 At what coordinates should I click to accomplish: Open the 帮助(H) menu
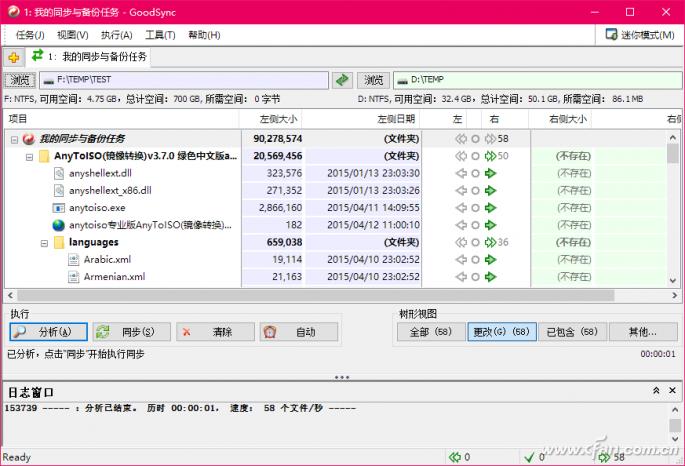204,35
